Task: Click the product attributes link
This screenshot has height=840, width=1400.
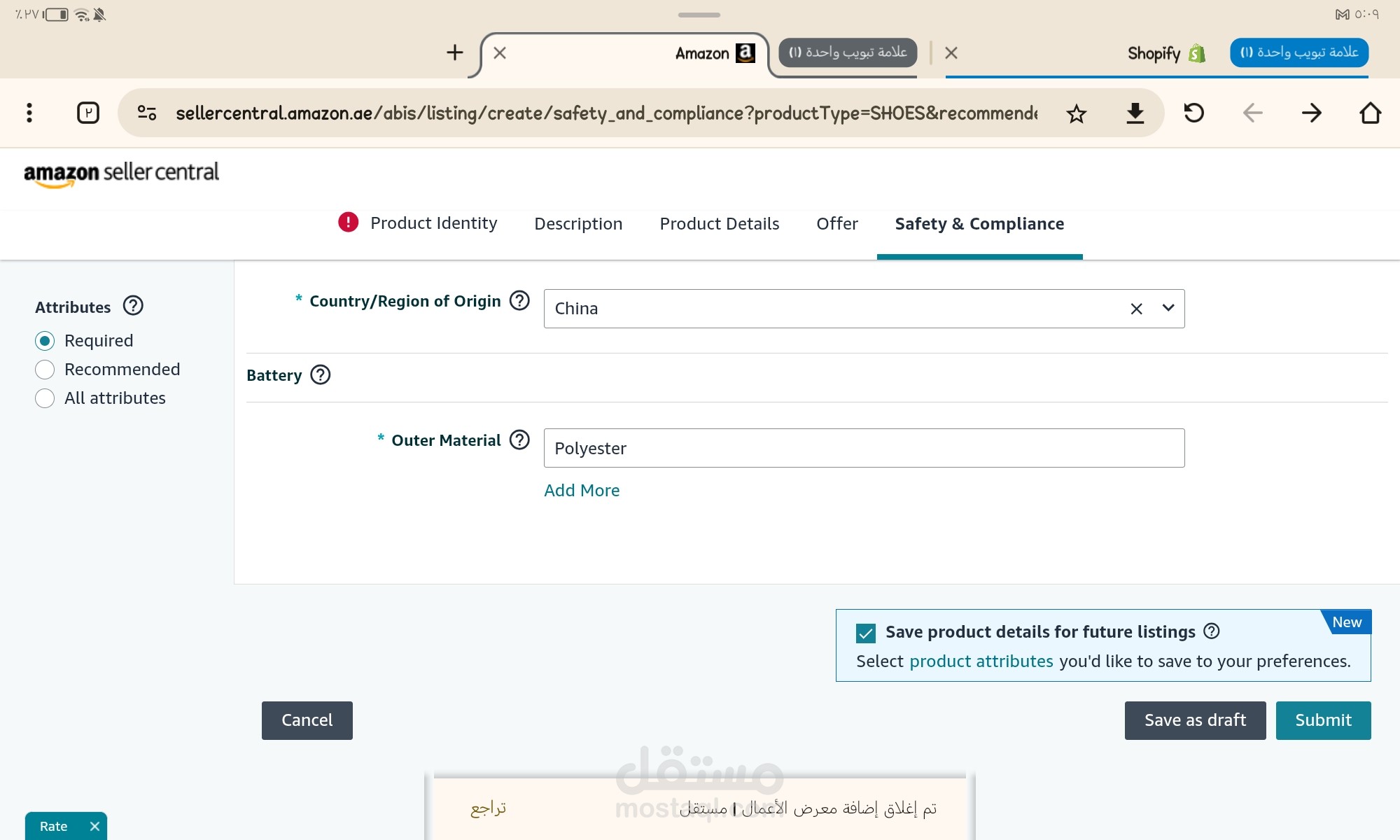Action: pyautogui.click(x=981, y=661)
